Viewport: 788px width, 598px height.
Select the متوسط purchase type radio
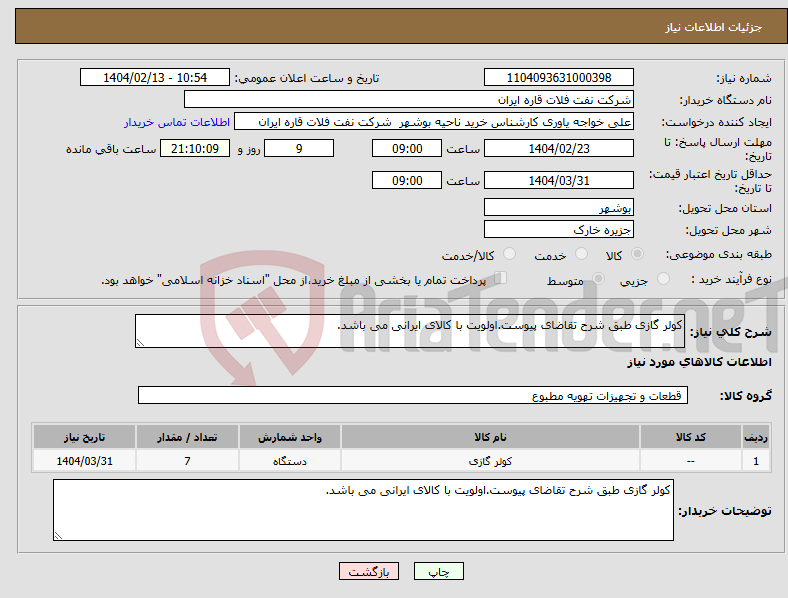tap(599, 279)
